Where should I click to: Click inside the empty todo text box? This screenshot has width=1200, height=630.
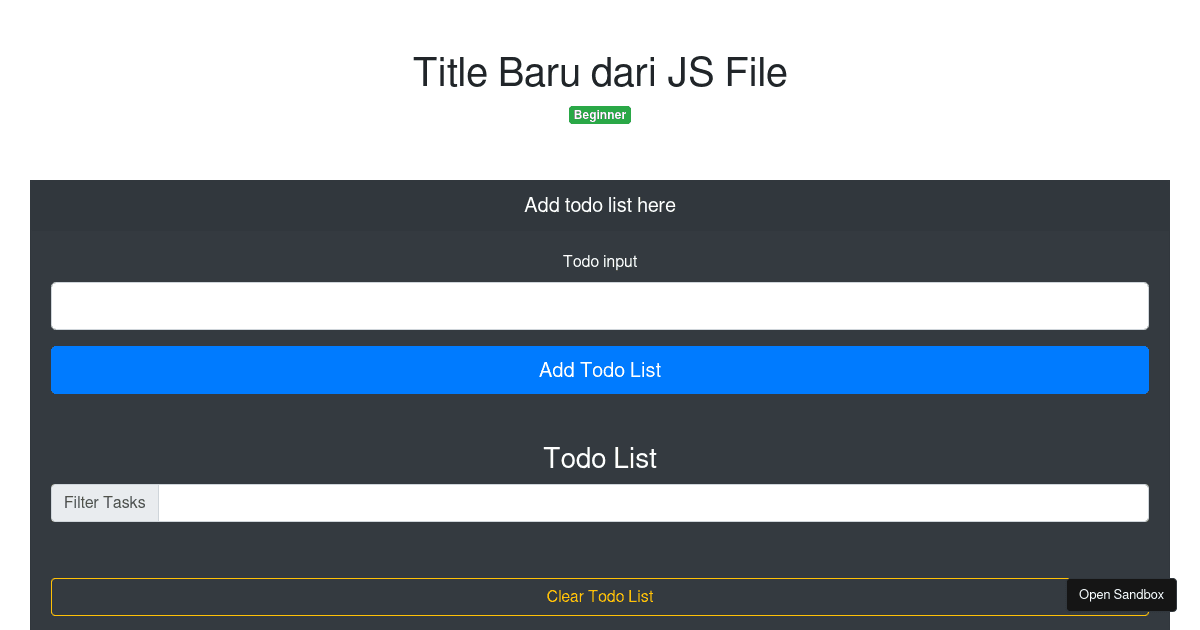pos(599,305)
